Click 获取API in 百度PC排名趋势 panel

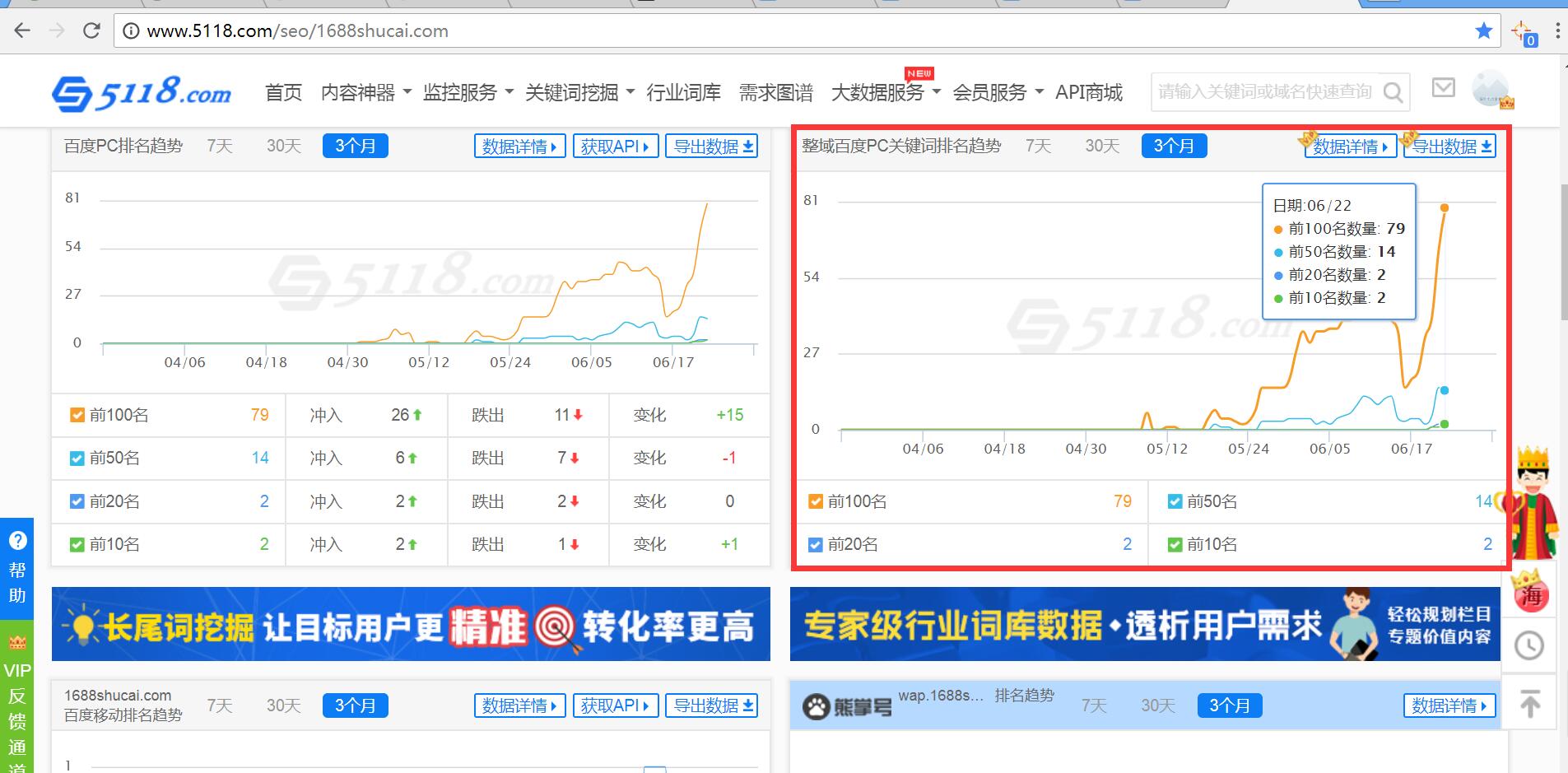pyautogui.click(x=615, y=147)
